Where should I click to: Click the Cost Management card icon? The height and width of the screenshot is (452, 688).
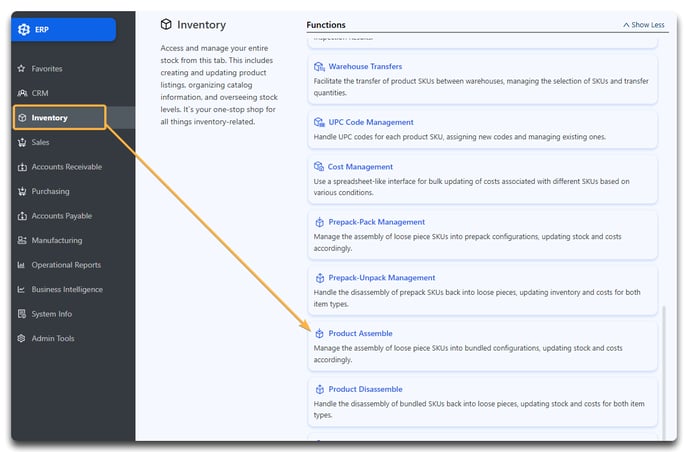(319, 166)
